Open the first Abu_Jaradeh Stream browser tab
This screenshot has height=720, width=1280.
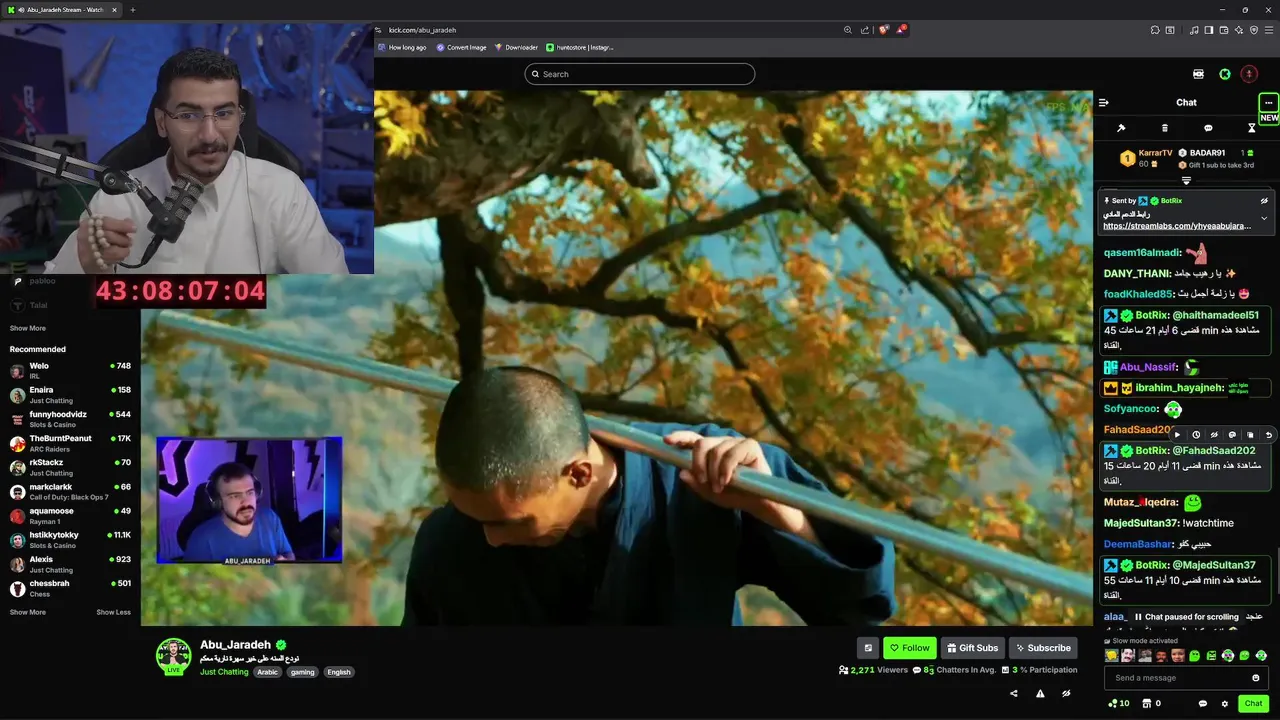(x=61, y=10)
